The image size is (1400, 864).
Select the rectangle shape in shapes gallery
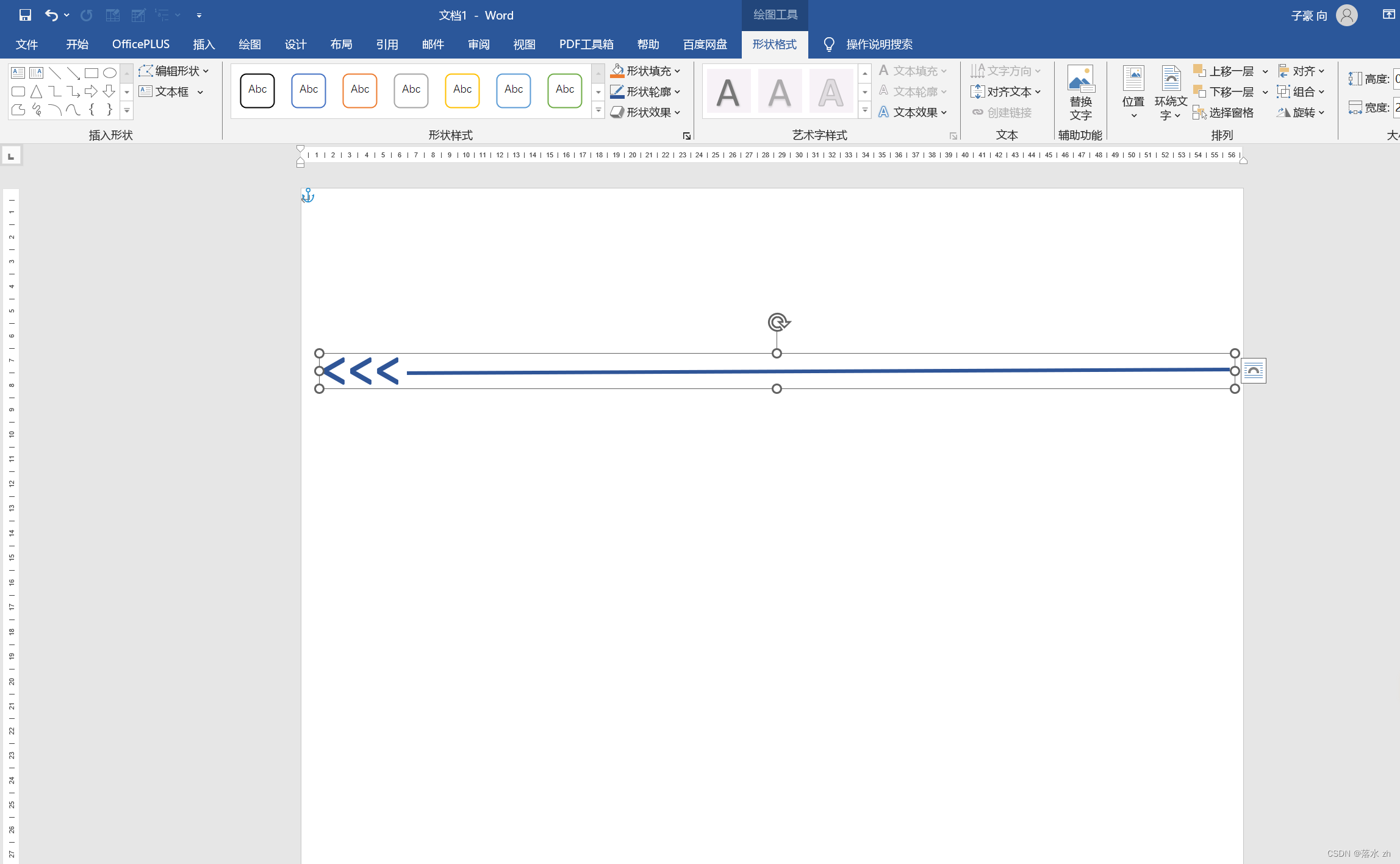click(x=91, y=73)
